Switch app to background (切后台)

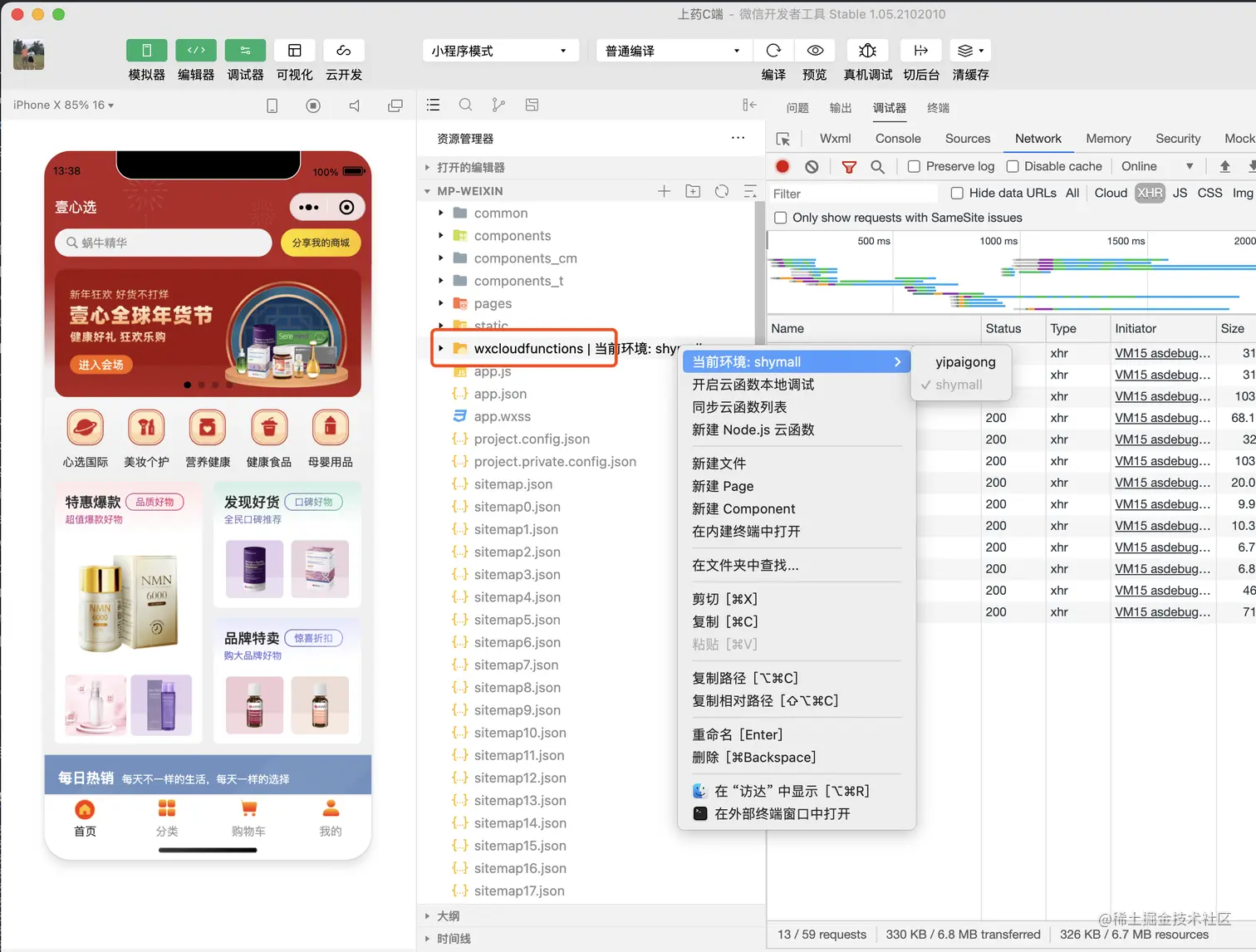(920, 50)
